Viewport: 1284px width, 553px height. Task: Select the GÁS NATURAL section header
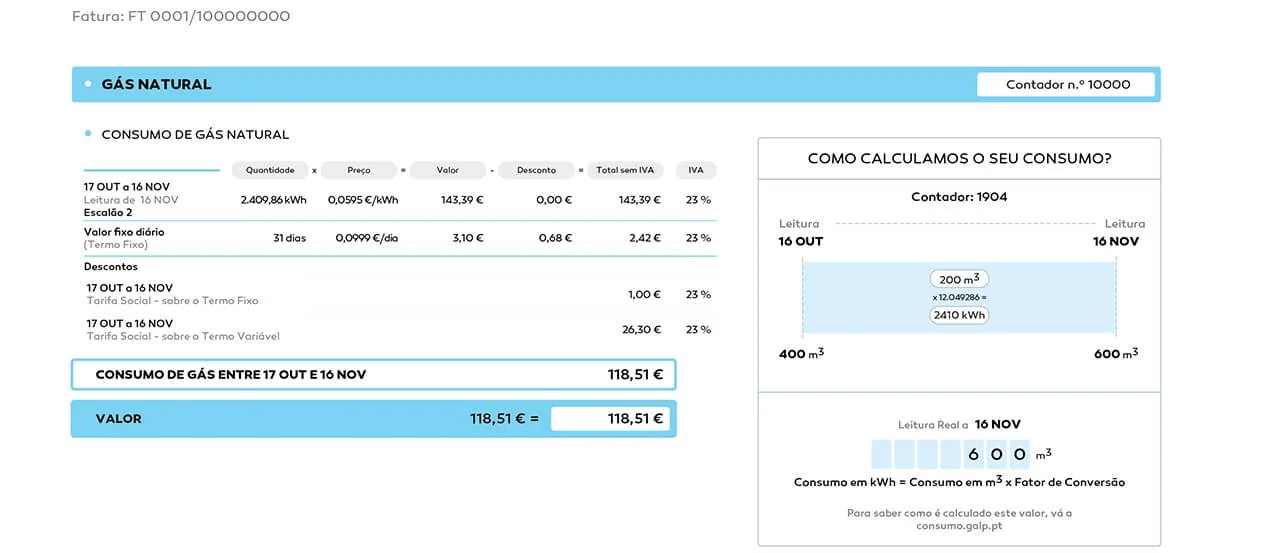[x=616, y=85]
